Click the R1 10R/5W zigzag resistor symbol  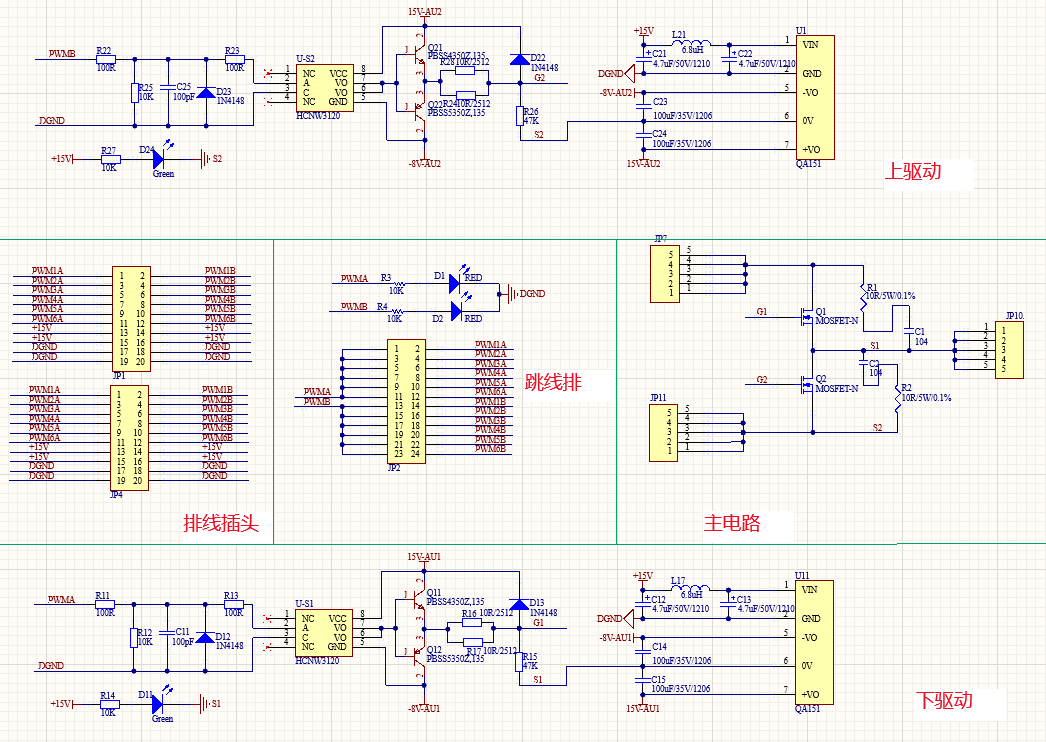click(863, 298)
